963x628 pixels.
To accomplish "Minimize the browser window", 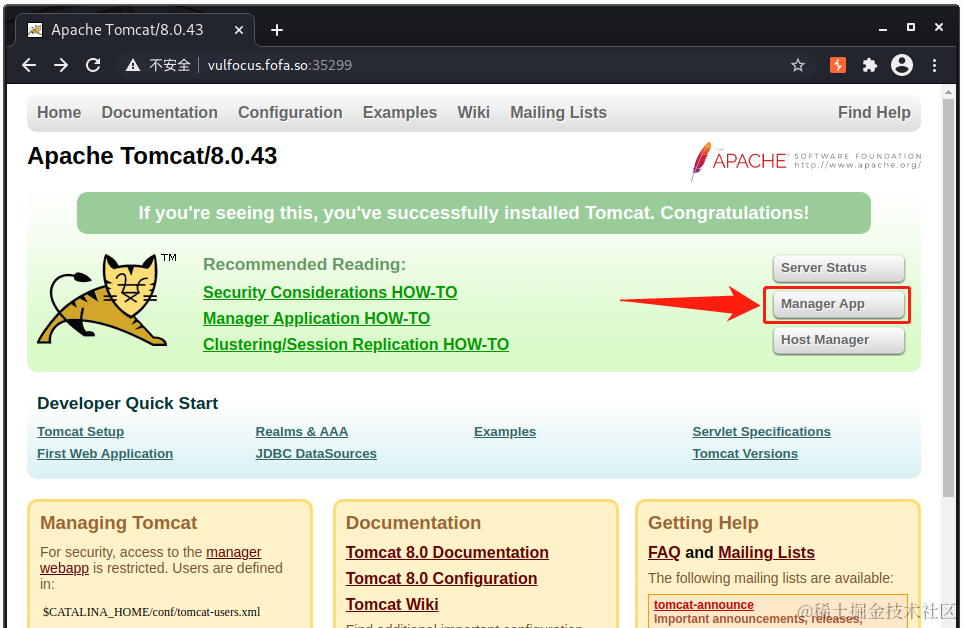I will click(x=883, y=28).
